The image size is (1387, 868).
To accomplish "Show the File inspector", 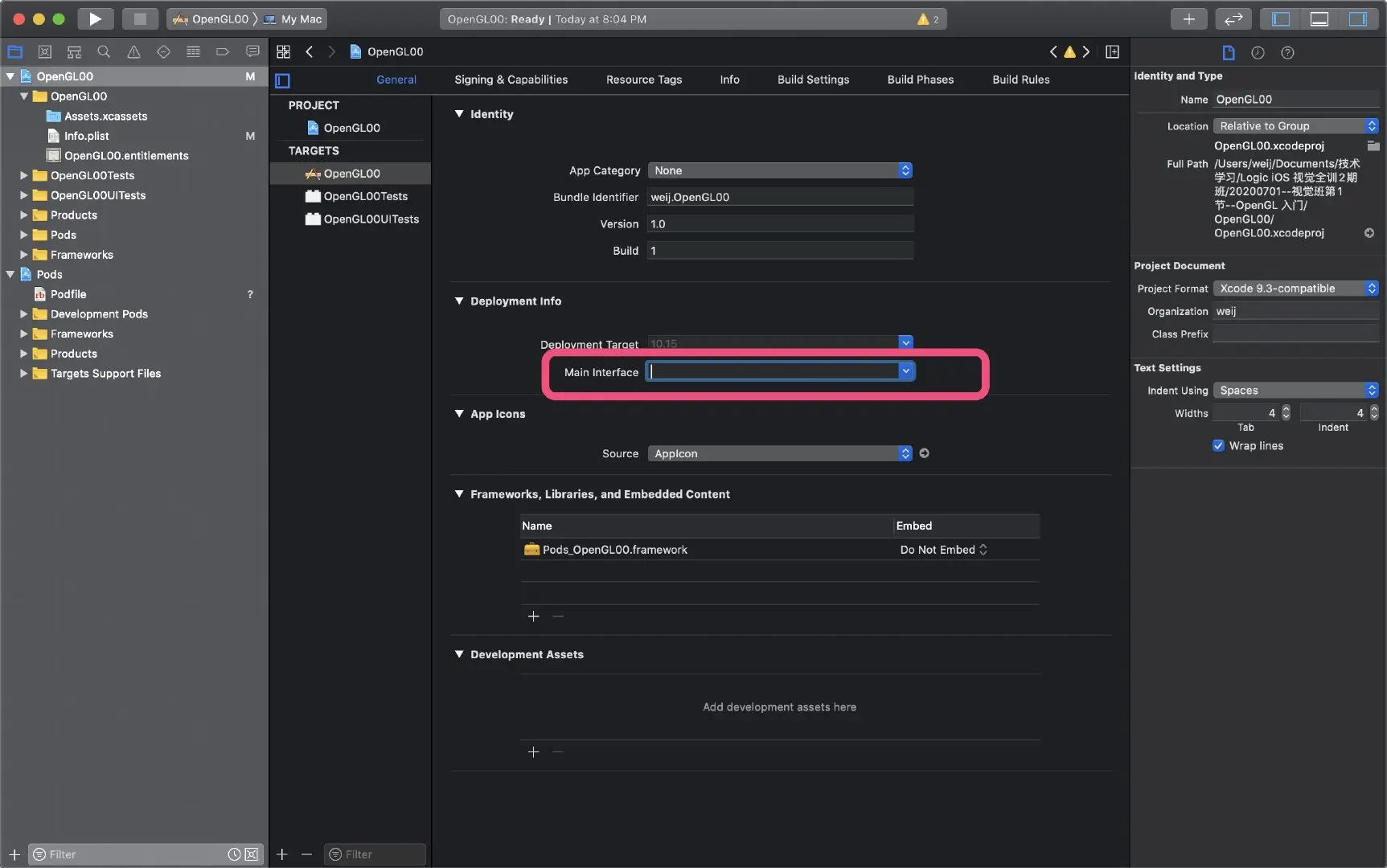I will (1228, 52).
